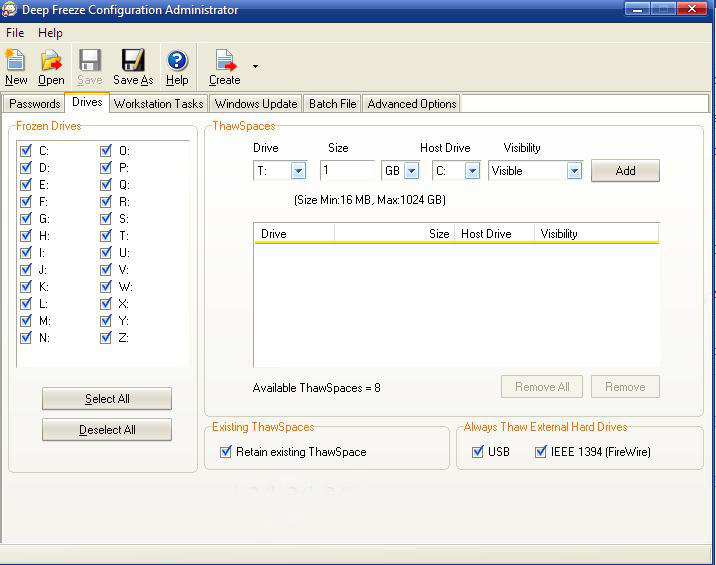Toggle the S: frozen drive checkbox

[106, 218]
